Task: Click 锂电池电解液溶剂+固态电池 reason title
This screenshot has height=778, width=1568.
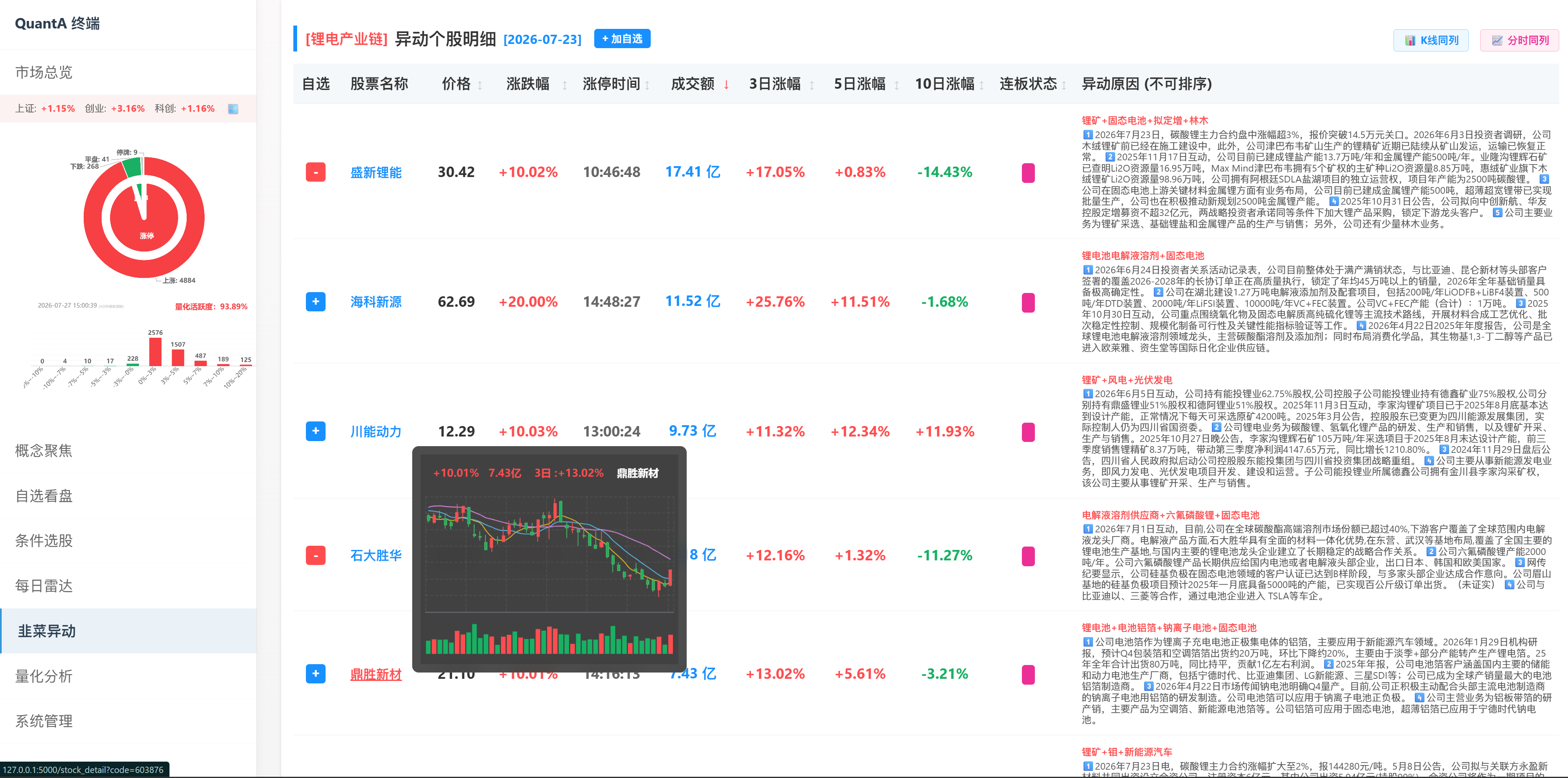Action: (x=1142, y=256)
